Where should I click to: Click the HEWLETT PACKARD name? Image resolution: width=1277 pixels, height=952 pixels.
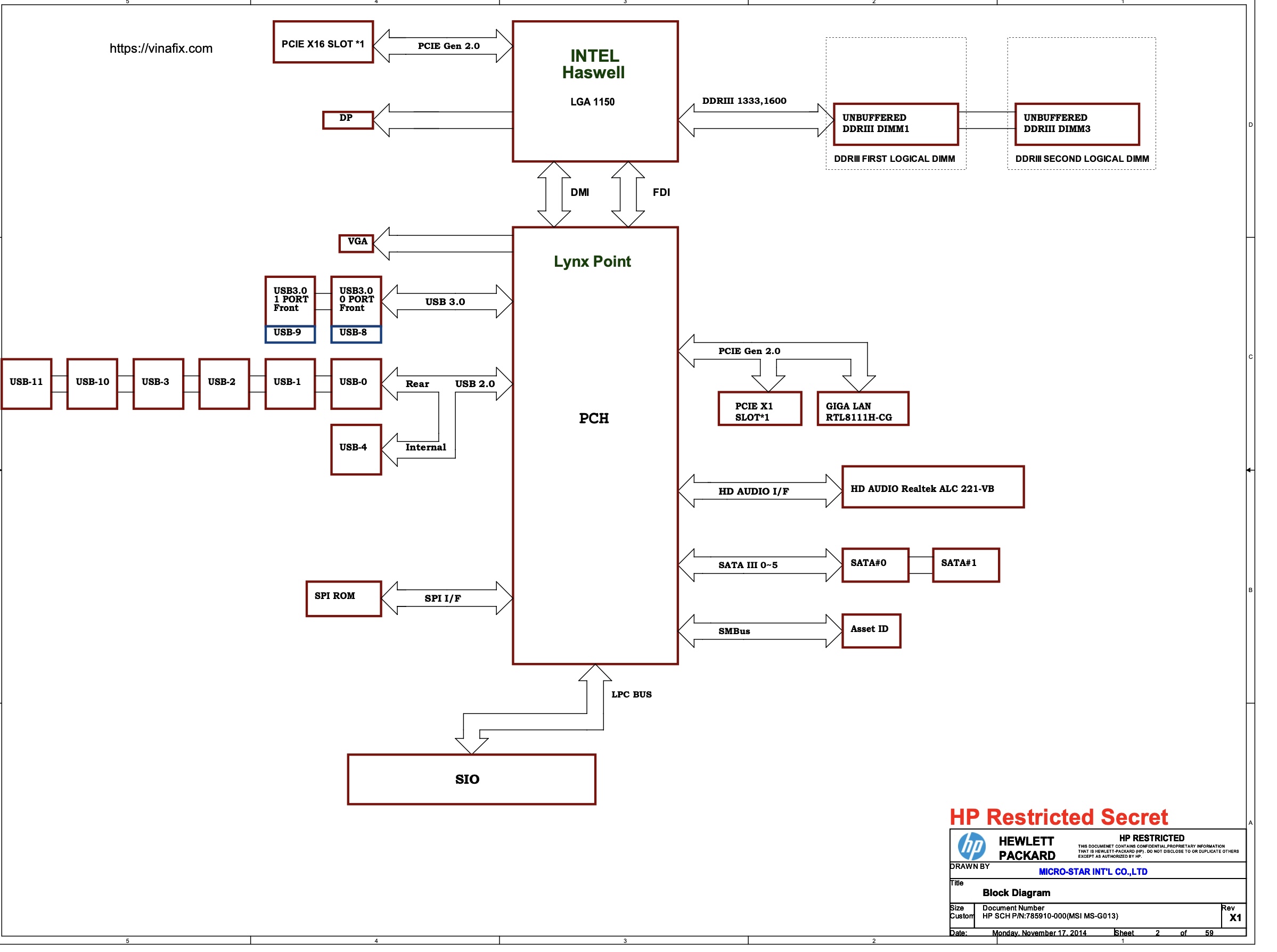pos(1026,848)
